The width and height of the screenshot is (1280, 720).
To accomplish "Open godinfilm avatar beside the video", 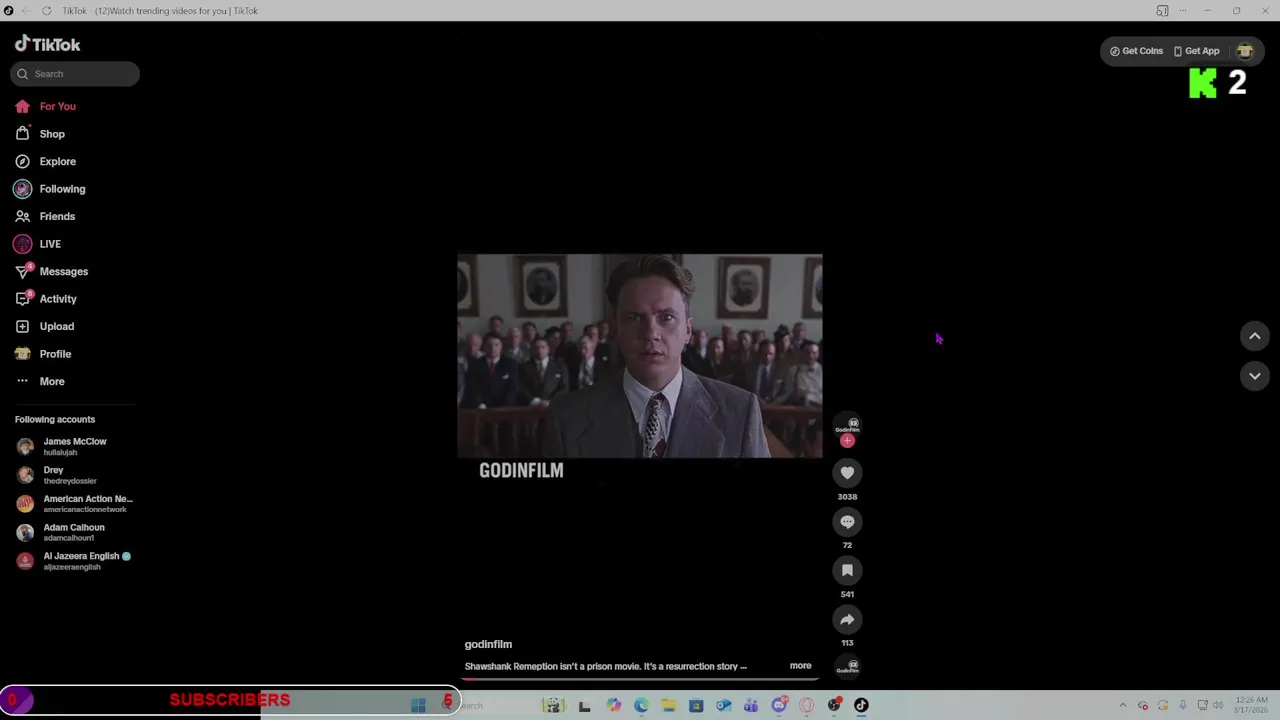I will (847, 425).
